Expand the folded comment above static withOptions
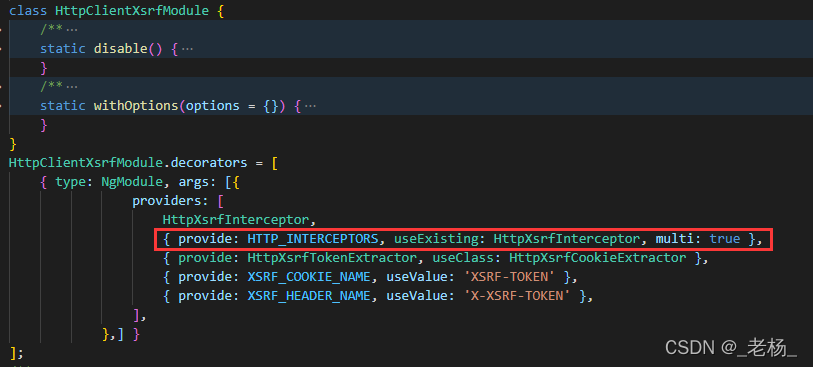Screen dimensions: 813x367 point(72,87)
